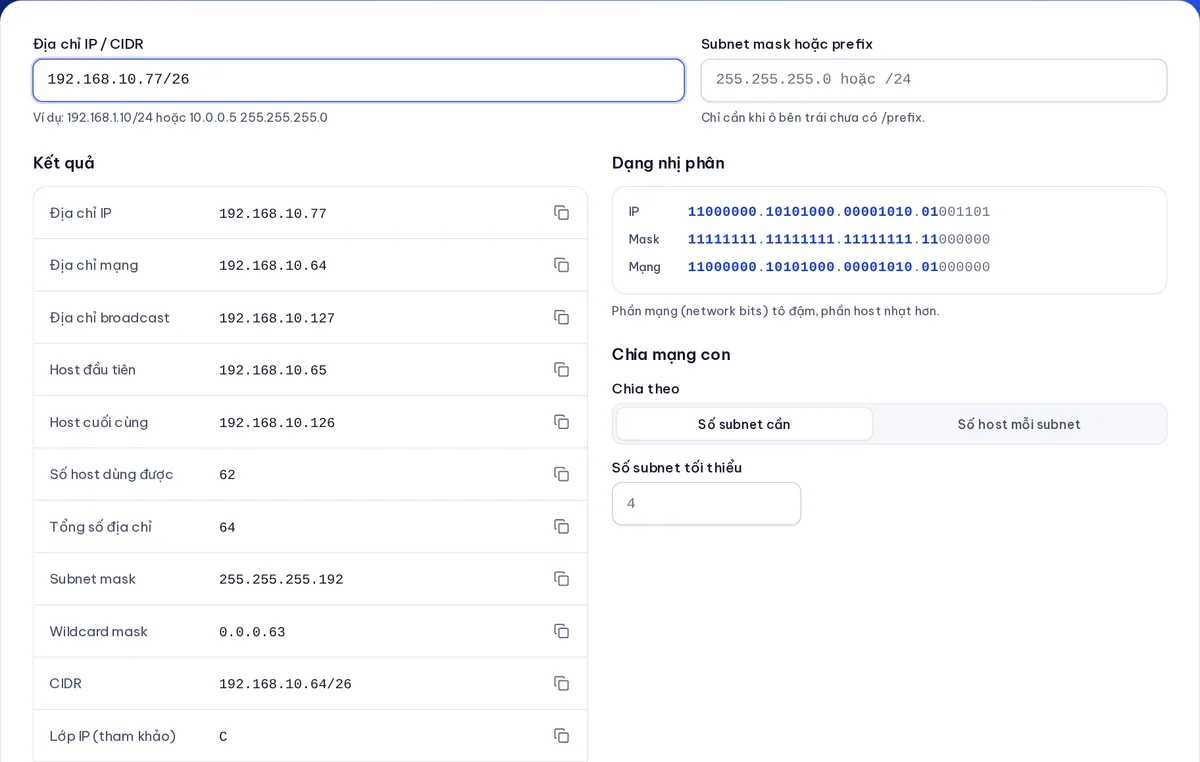Screen dimensions: 1200x762
Task: Click the Số subnet tối thiểu label
Action: coord(677,468)
